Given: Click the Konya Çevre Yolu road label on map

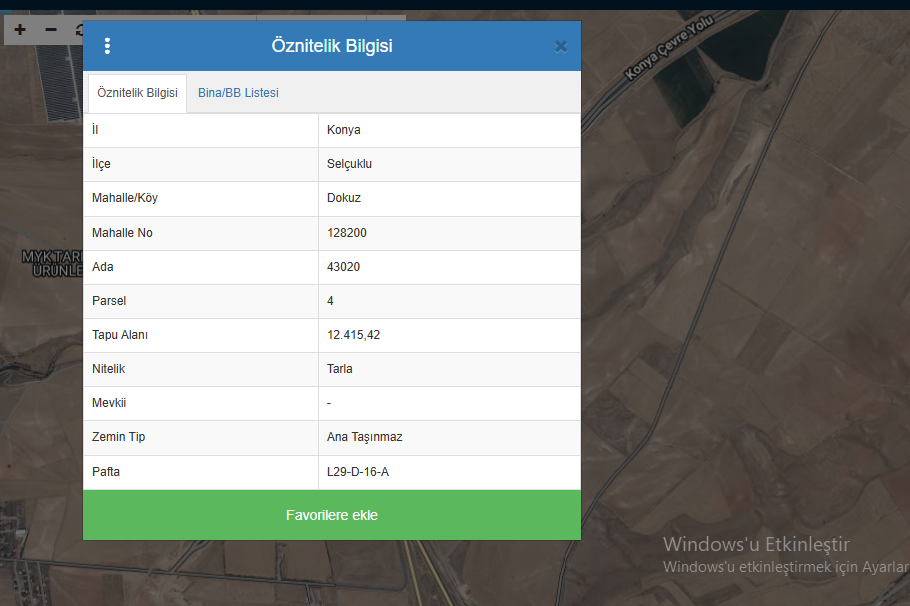Looking at the screenshot, I should click(669, 48).
